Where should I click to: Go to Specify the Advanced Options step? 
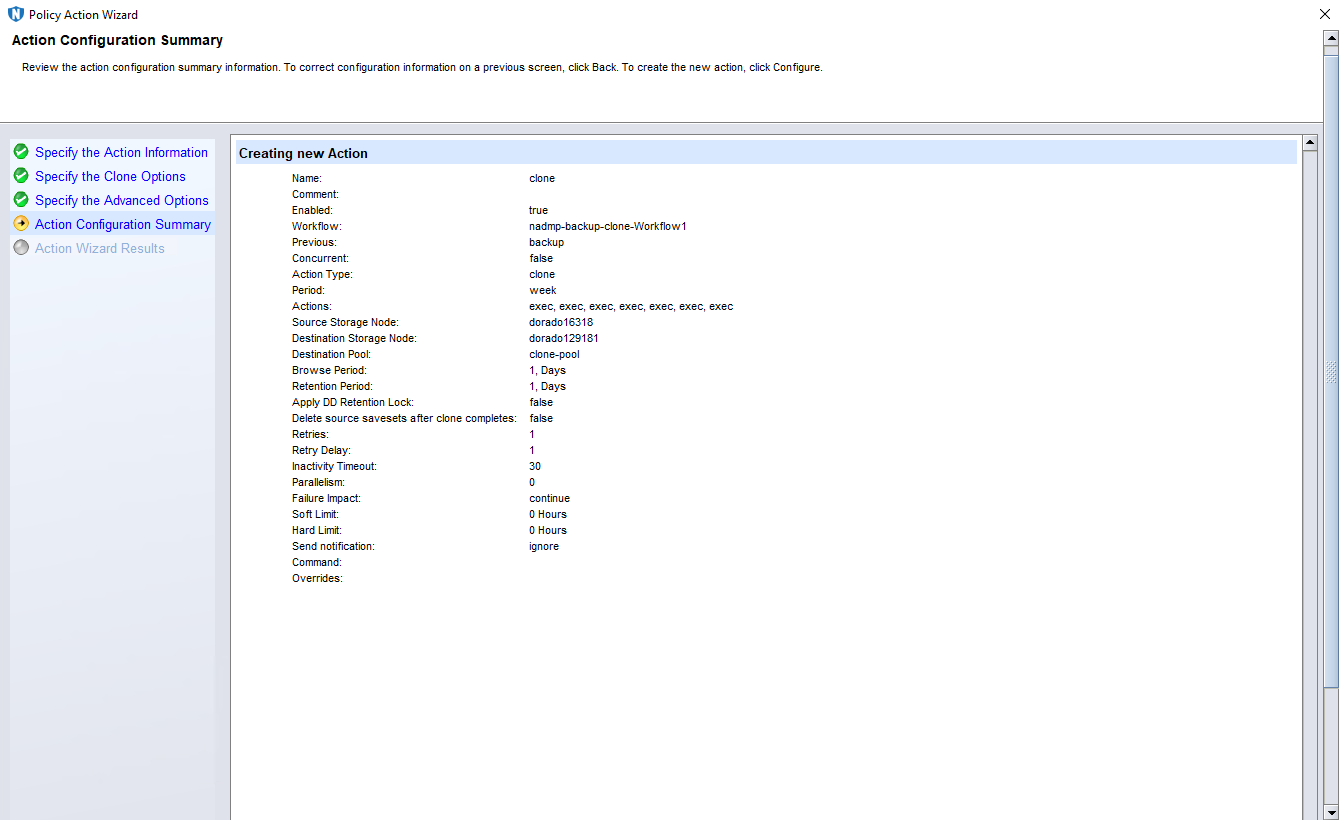pyautogui.click(x=122, y=200)
